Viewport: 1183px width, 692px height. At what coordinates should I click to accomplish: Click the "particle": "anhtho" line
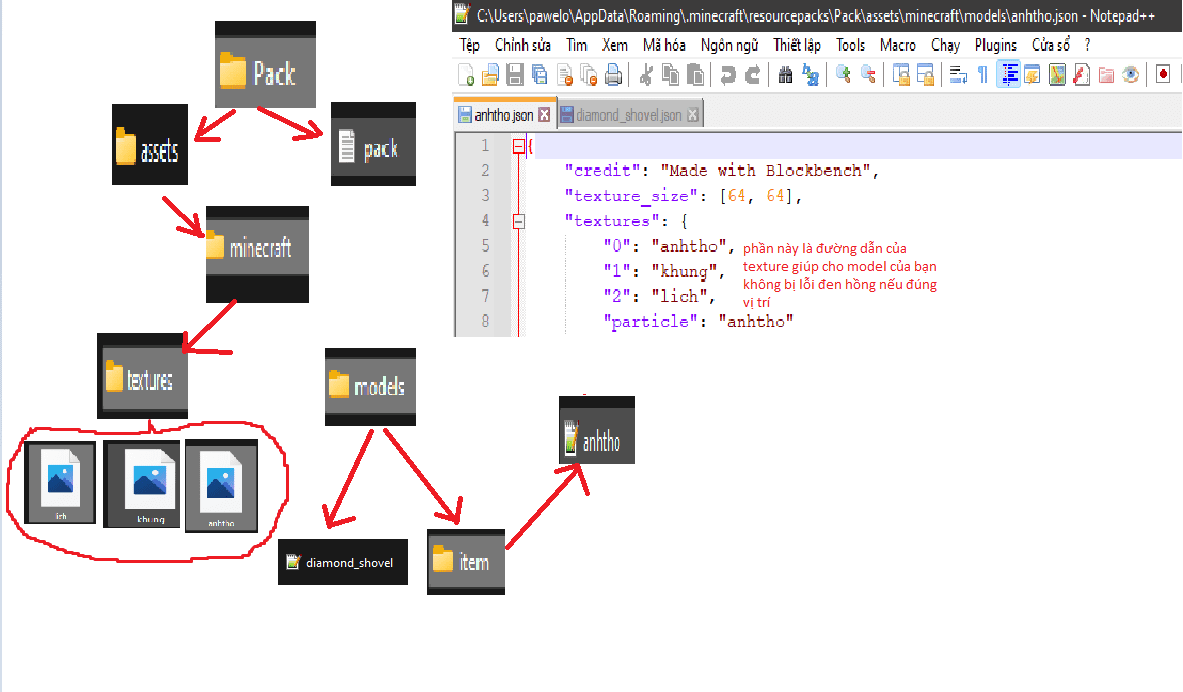698,321
